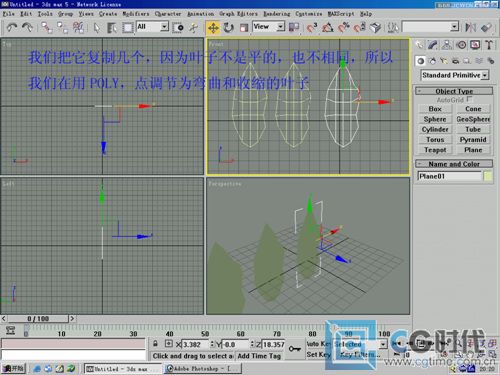Open the Rendering menu
The image size is (500, 375).
276,14
